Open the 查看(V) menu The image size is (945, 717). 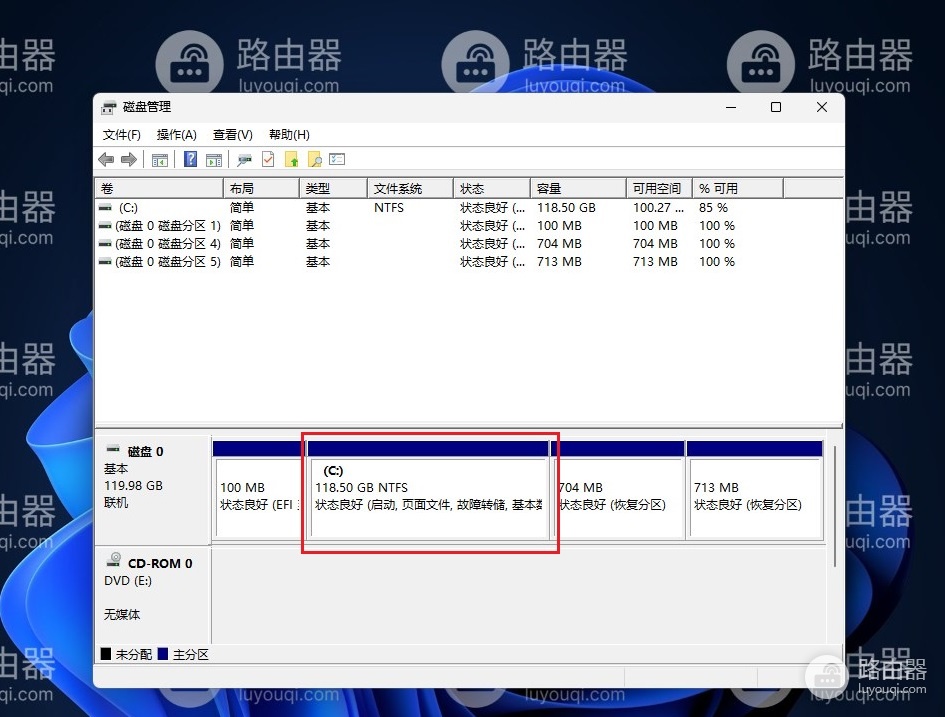(233, 134)
